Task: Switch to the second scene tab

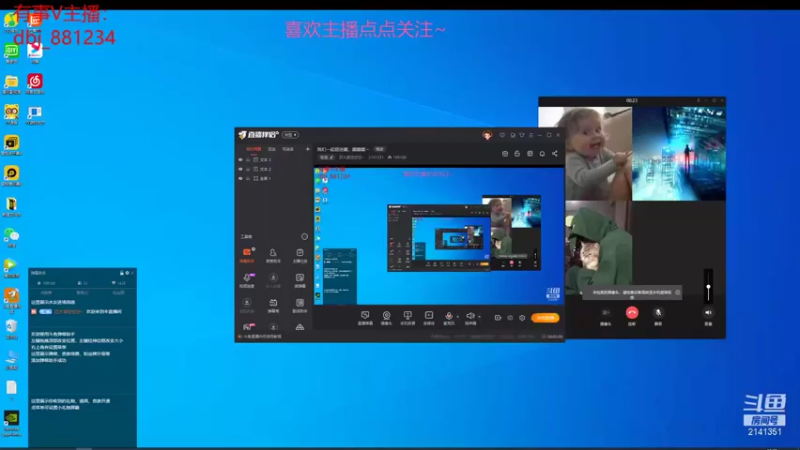Action: [x=272, y=149]
